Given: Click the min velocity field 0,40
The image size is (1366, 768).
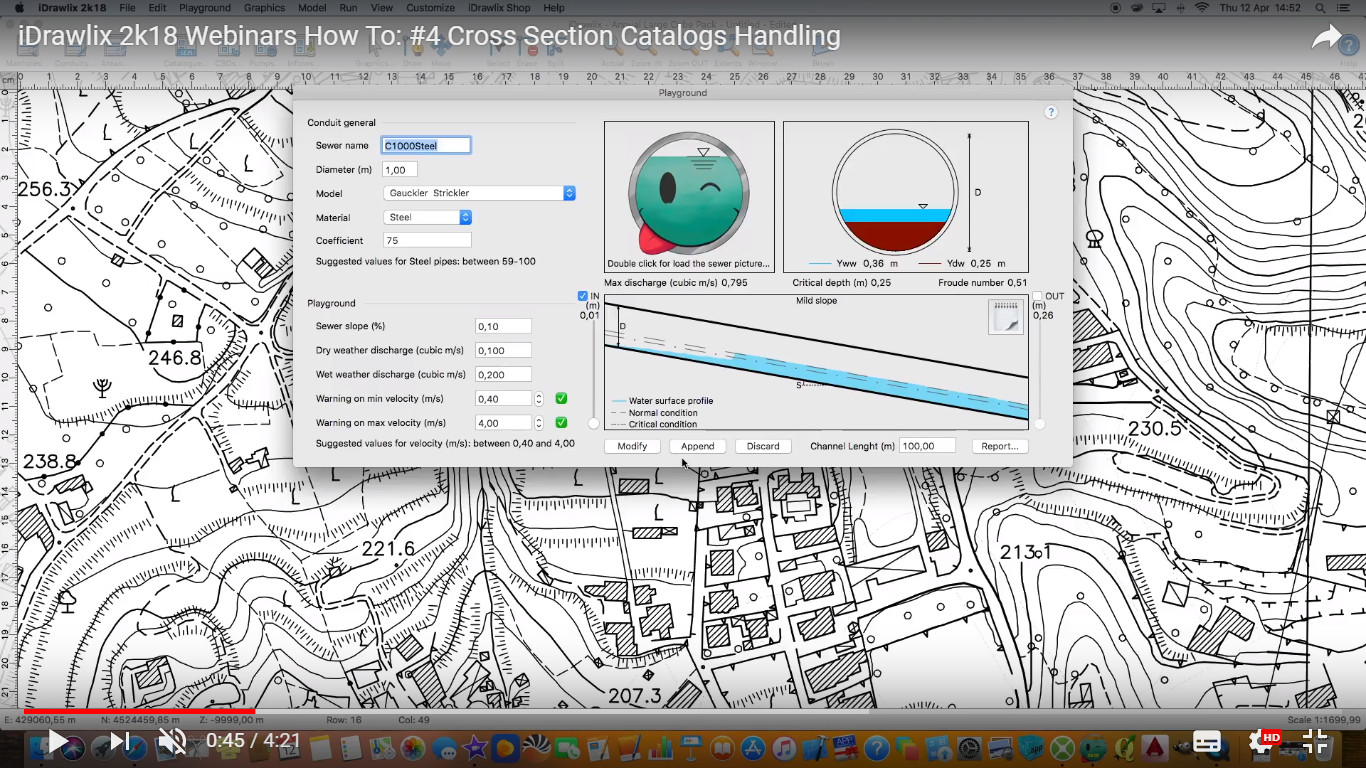Looking at the screenshot, I should click(x=503, y=398).
